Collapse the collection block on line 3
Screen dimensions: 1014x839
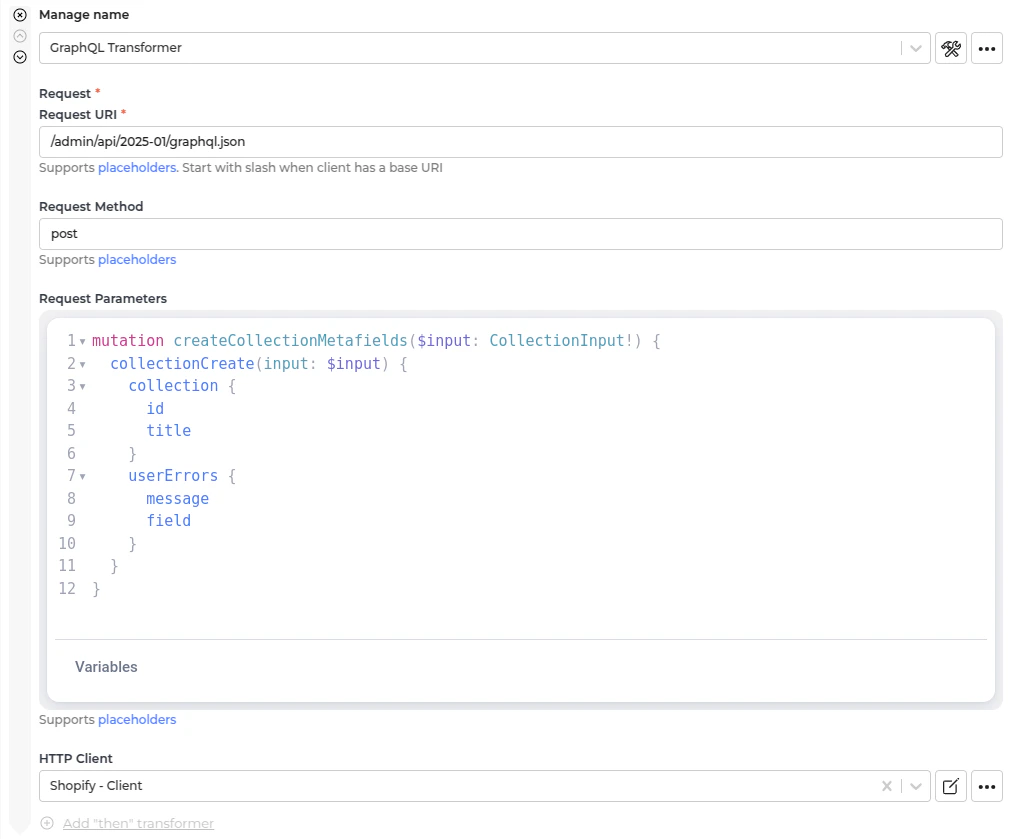(x=83, y=386)
